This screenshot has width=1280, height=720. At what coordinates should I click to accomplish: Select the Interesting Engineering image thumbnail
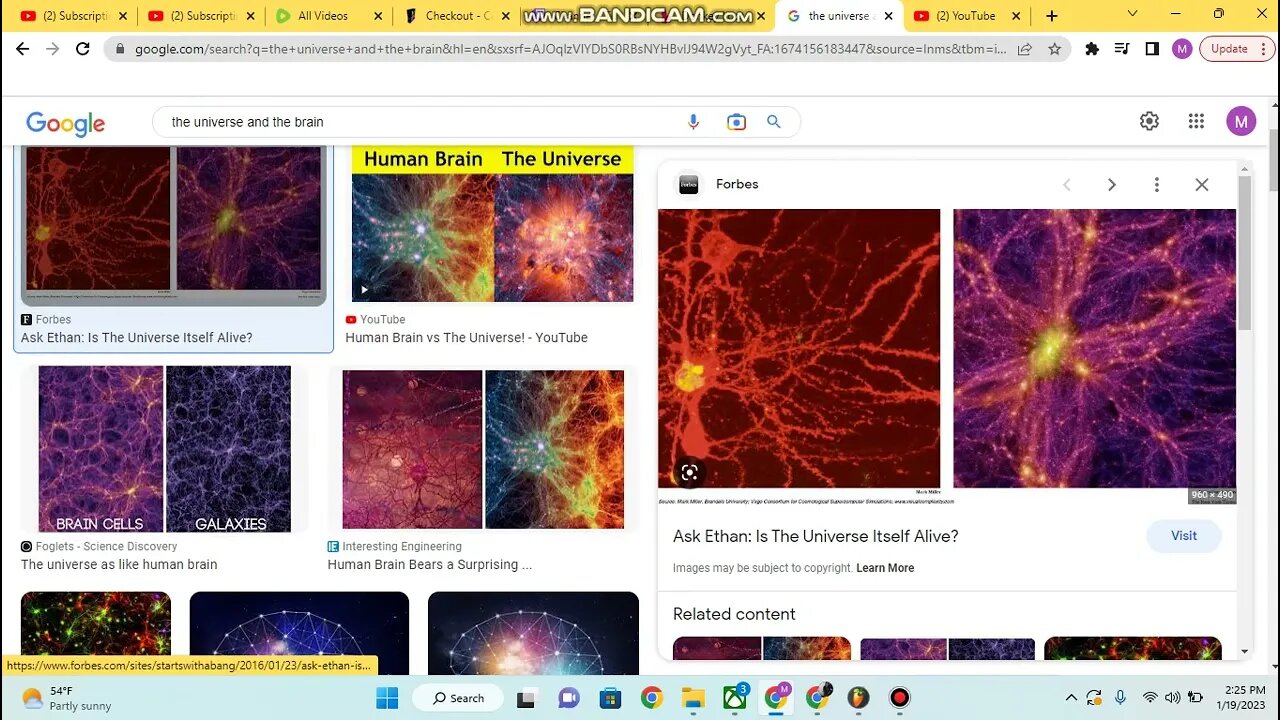(483, 449)
